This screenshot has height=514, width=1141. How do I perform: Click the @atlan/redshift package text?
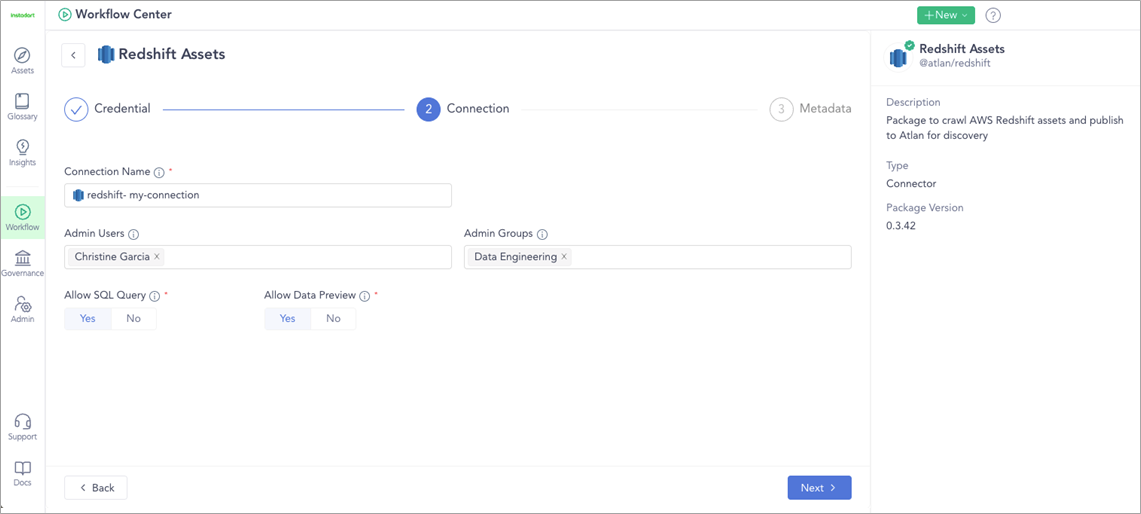(955, 63)
